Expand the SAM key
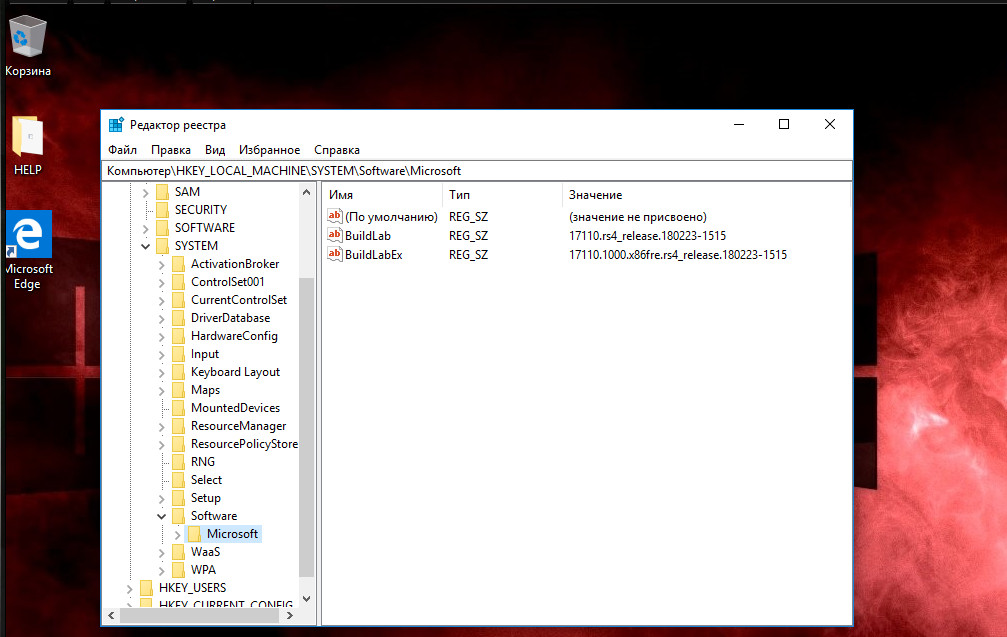The height and width of the screenshot is (637, 1007). pyautogui.click(x=145, y=193)
